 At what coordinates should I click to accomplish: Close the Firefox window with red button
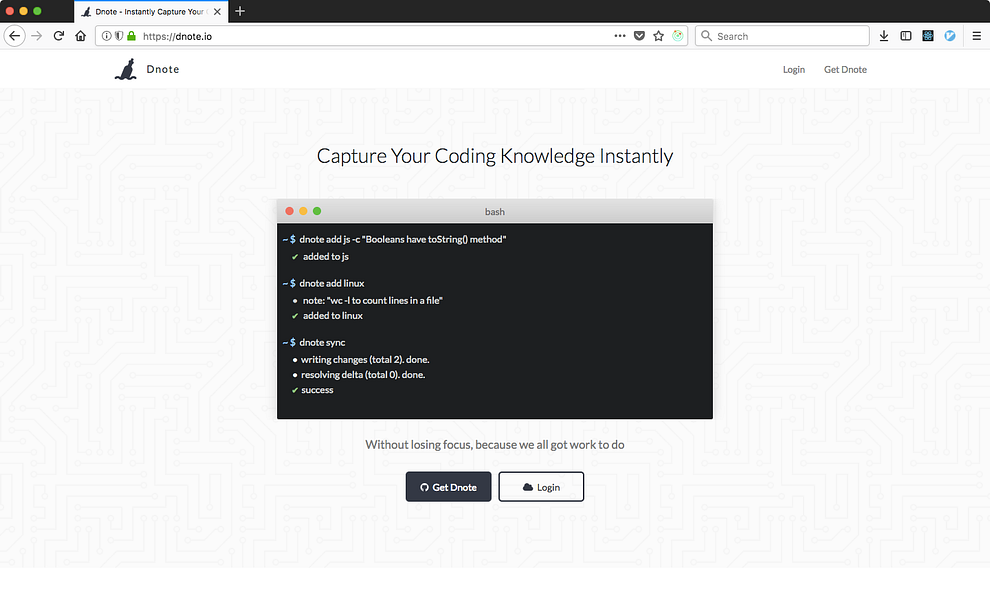point(9,11)
